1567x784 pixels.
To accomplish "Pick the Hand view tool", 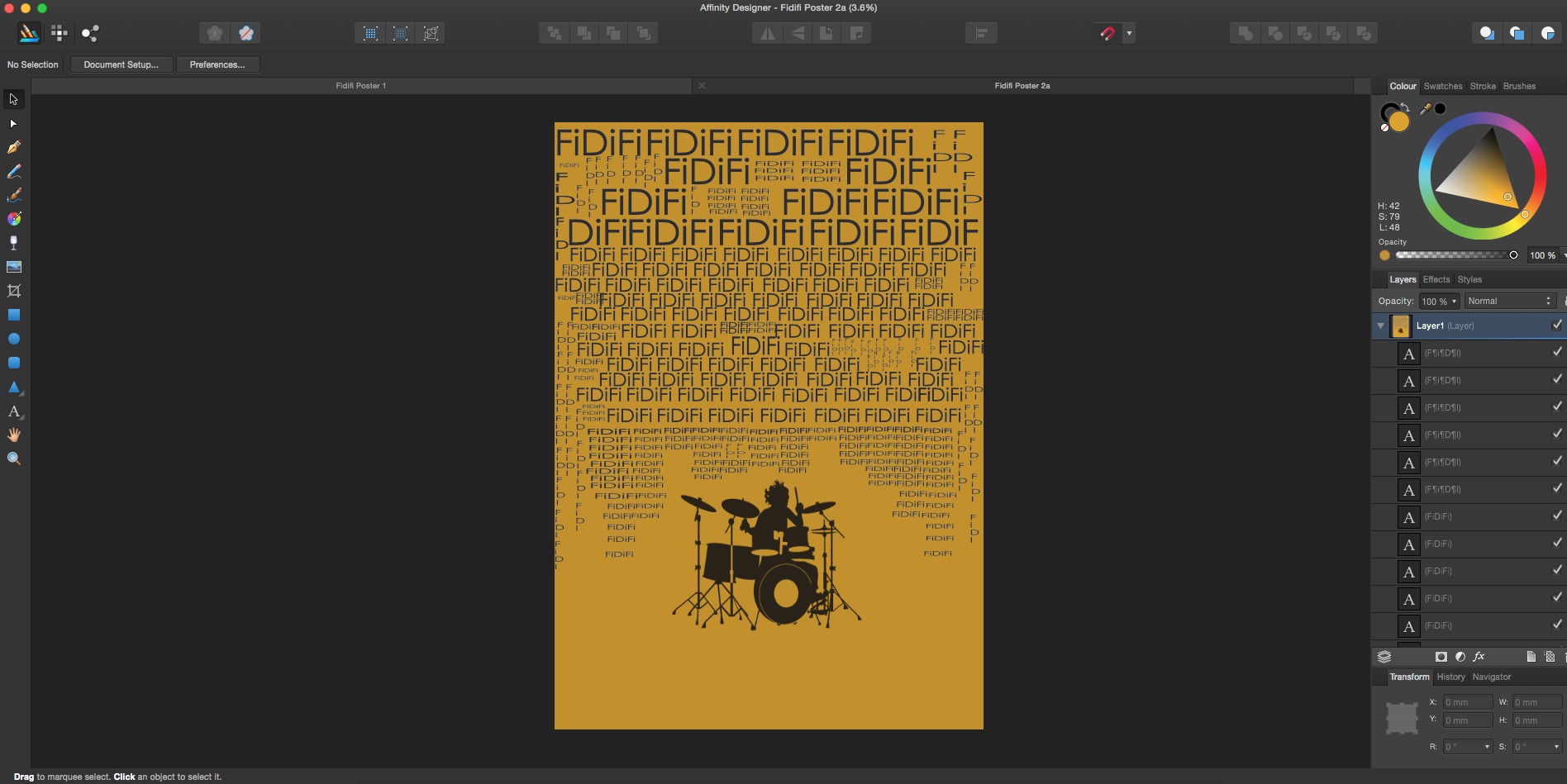I will tap(14, 435).
